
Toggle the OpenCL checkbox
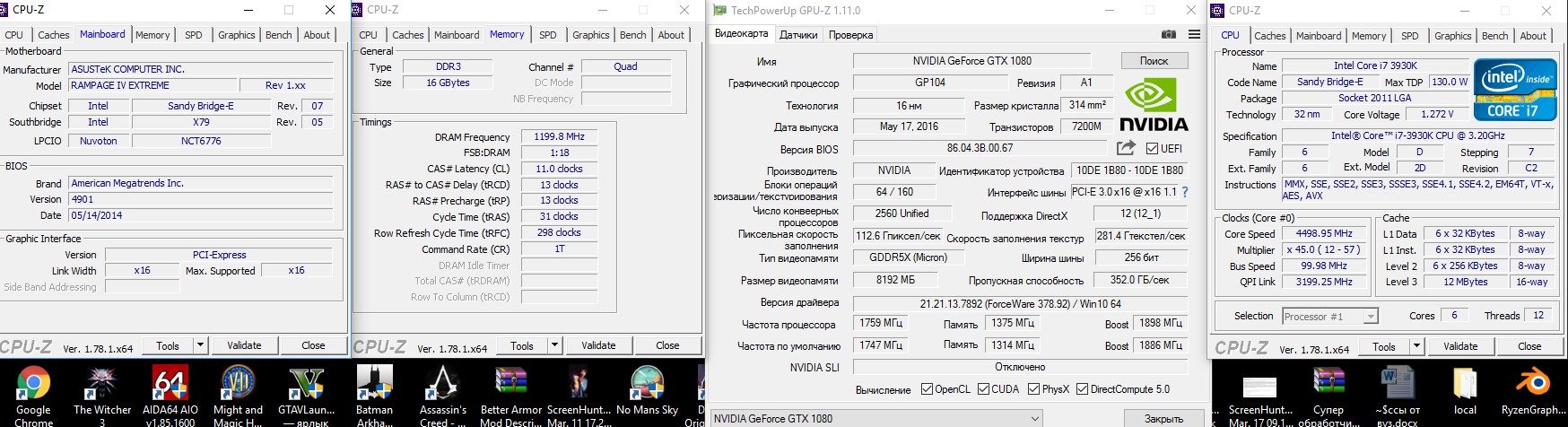point(928,389)
